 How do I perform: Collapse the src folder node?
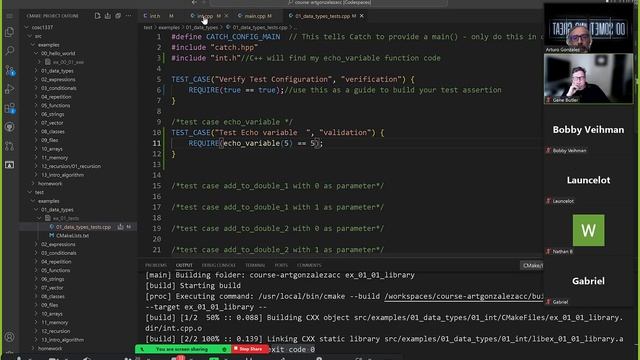point(30,36)
